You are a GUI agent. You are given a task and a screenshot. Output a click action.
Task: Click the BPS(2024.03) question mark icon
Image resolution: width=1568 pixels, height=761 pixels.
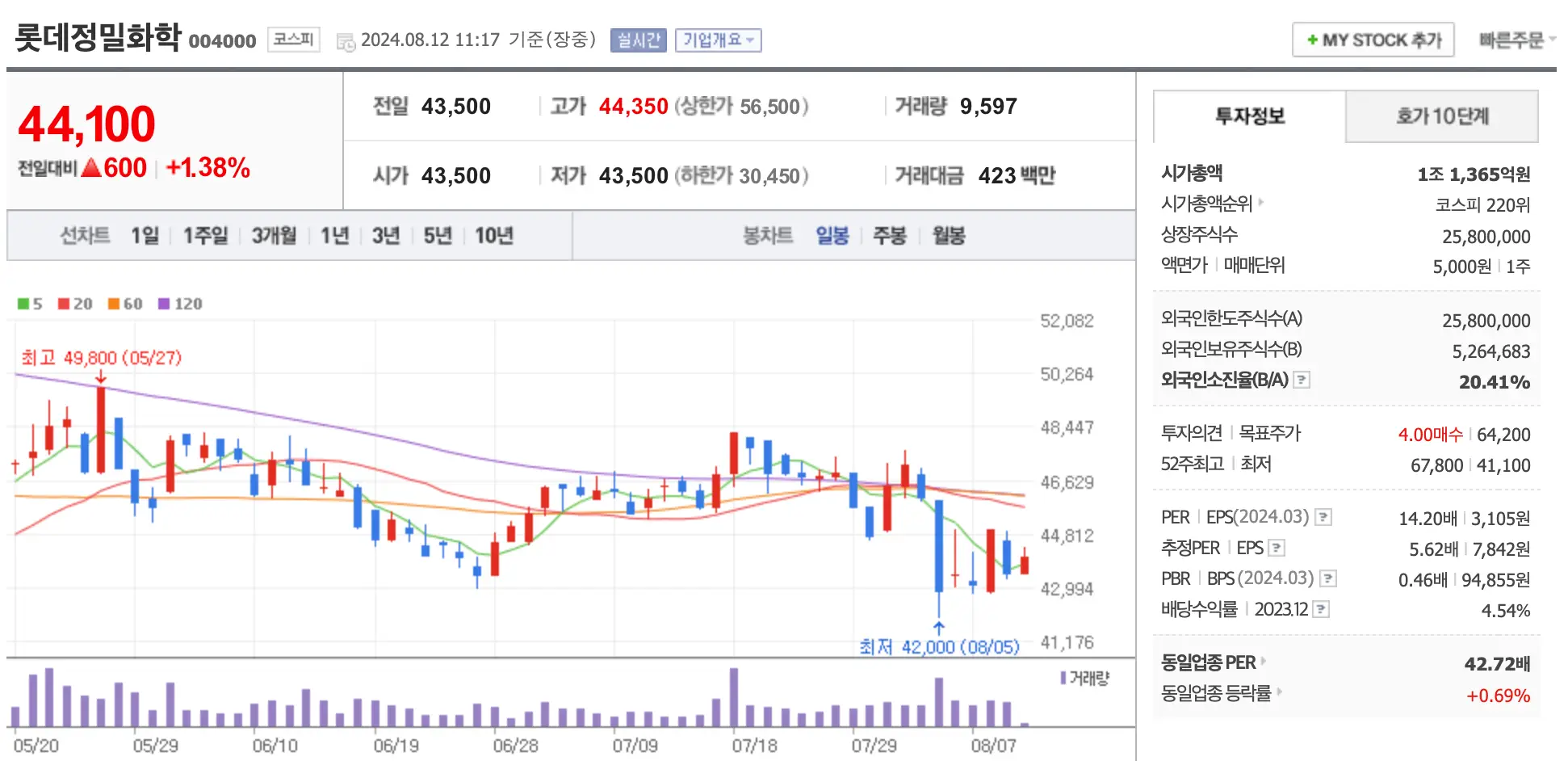point(1328,578)
